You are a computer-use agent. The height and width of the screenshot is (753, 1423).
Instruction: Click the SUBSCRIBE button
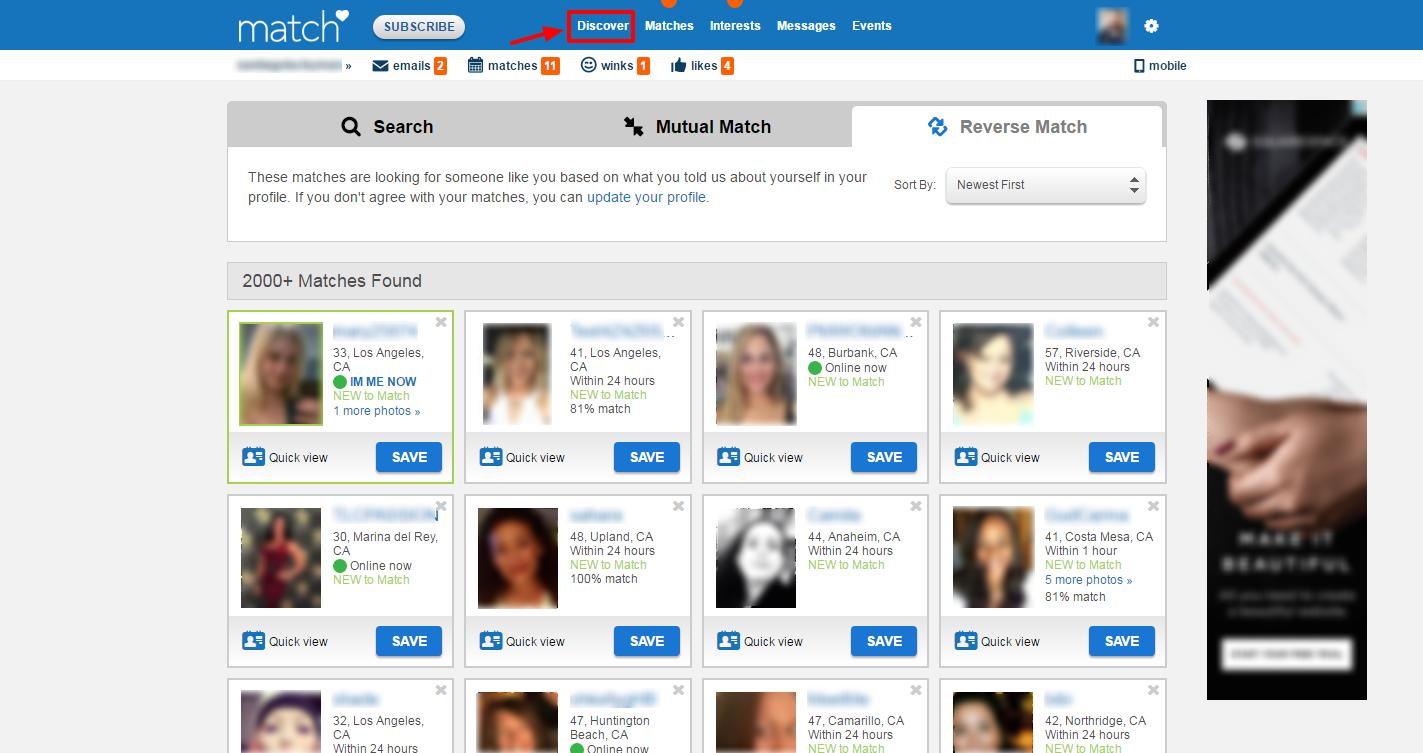tap(419, 27)
